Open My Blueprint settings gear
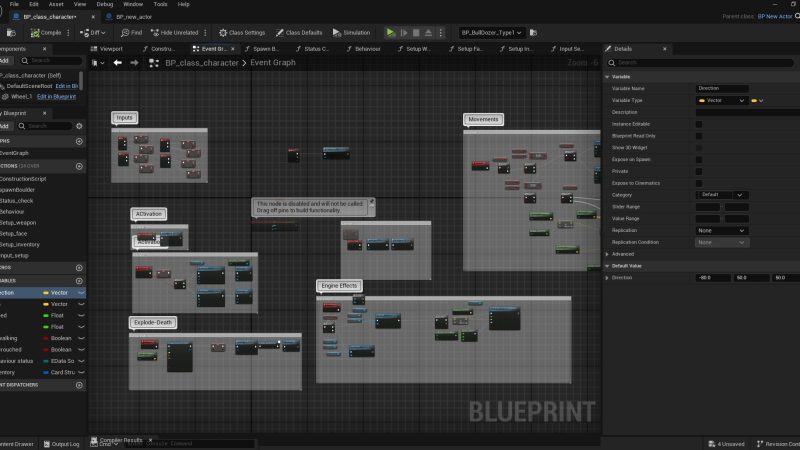This screenshot has width=800, height=450. pos(79,126)
